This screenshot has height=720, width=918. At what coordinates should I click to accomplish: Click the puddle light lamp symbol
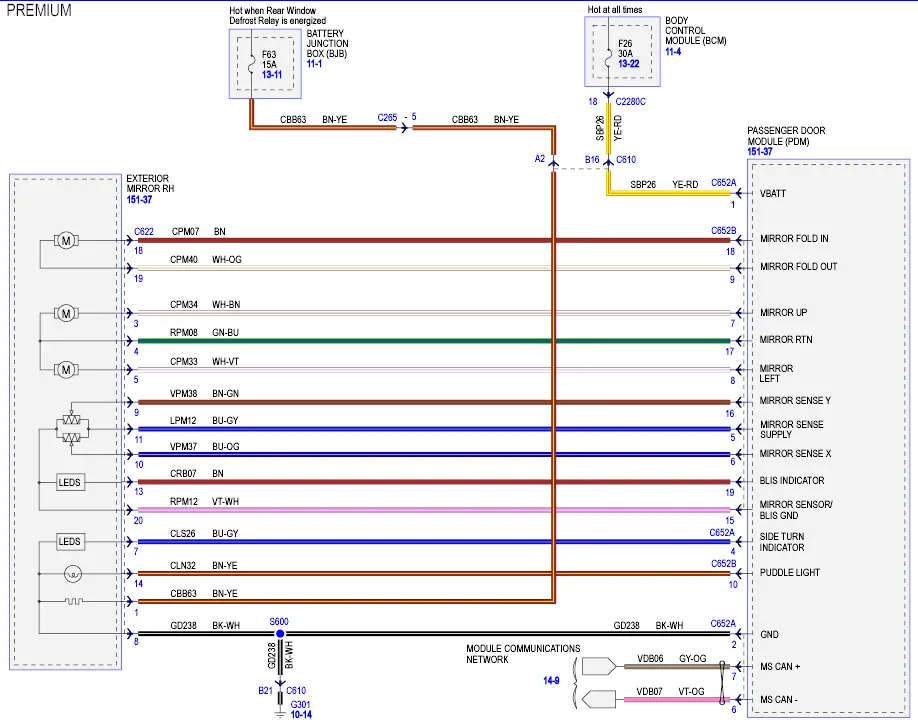click(x=73, y=574)
